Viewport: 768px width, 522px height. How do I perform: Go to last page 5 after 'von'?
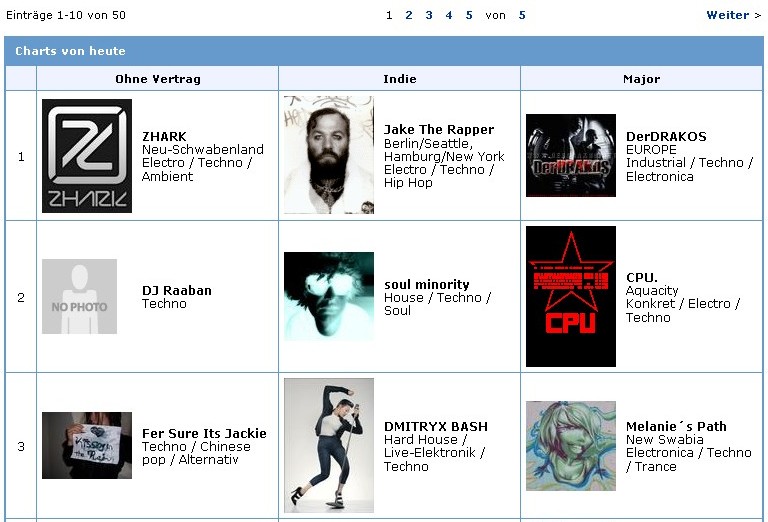[x=522, y=15]
